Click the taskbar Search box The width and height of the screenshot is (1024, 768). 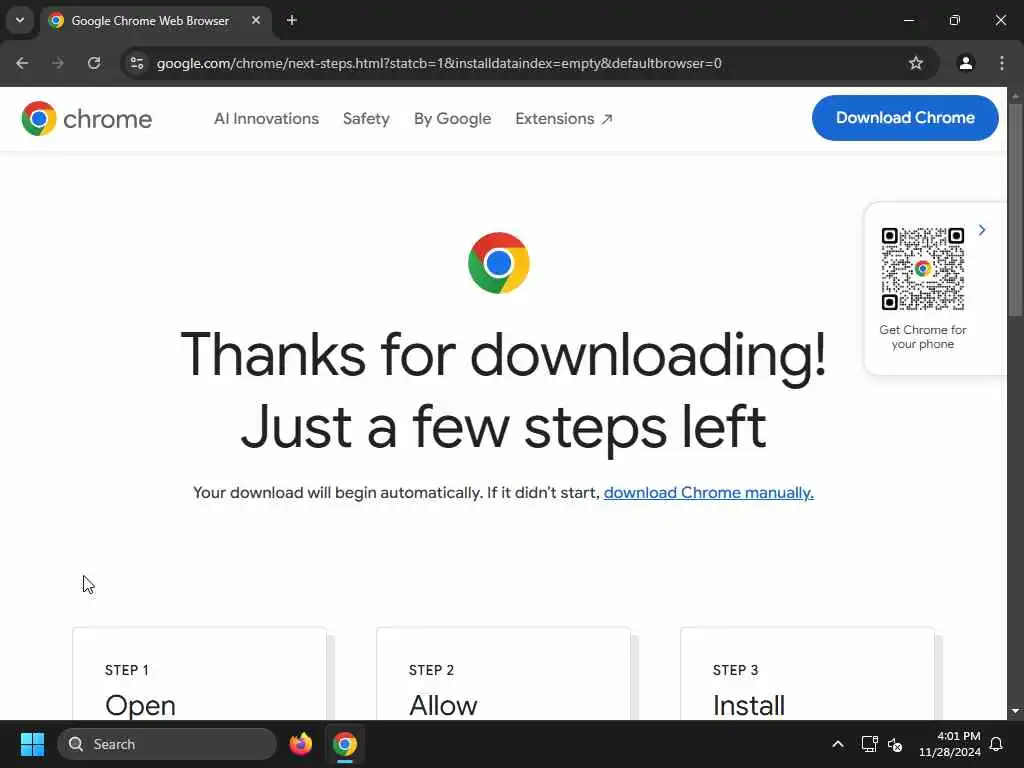tap(167, 744)
